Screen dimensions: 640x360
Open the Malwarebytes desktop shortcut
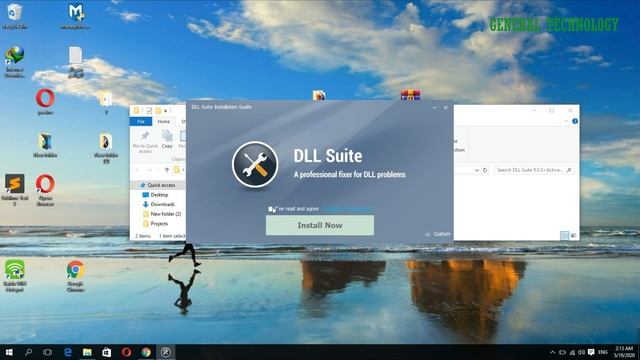[x=76, y=16]
